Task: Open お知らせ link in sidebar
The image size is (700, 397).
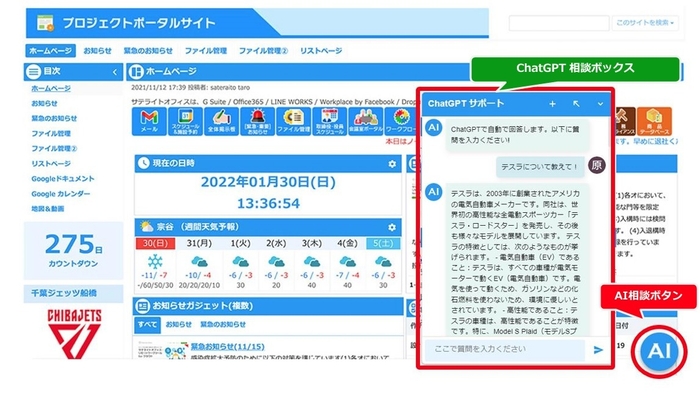Action: 44,104
